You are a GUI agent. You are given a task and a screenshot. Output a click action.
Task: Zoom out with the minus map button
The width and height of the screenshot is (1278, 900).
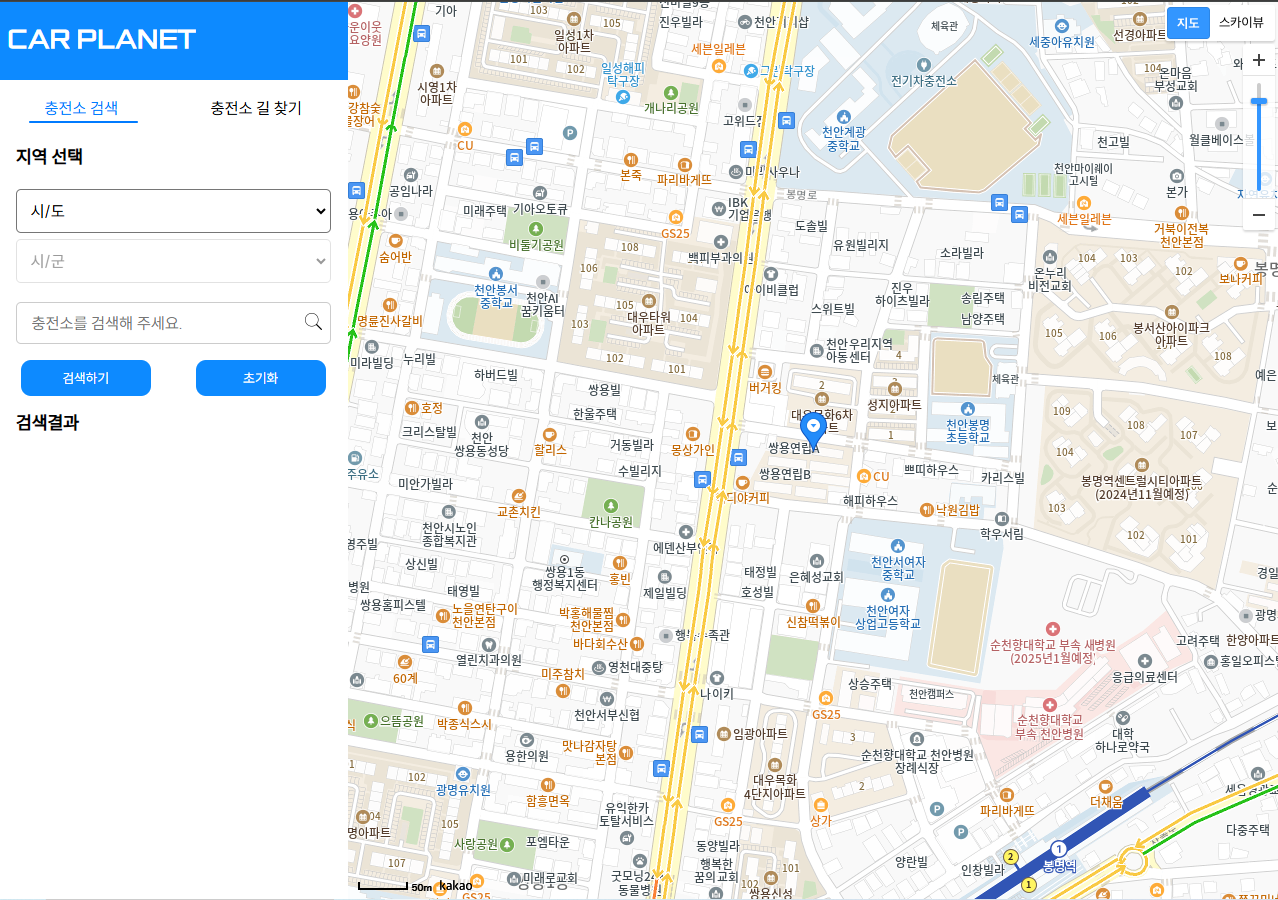click(1259, 214)
